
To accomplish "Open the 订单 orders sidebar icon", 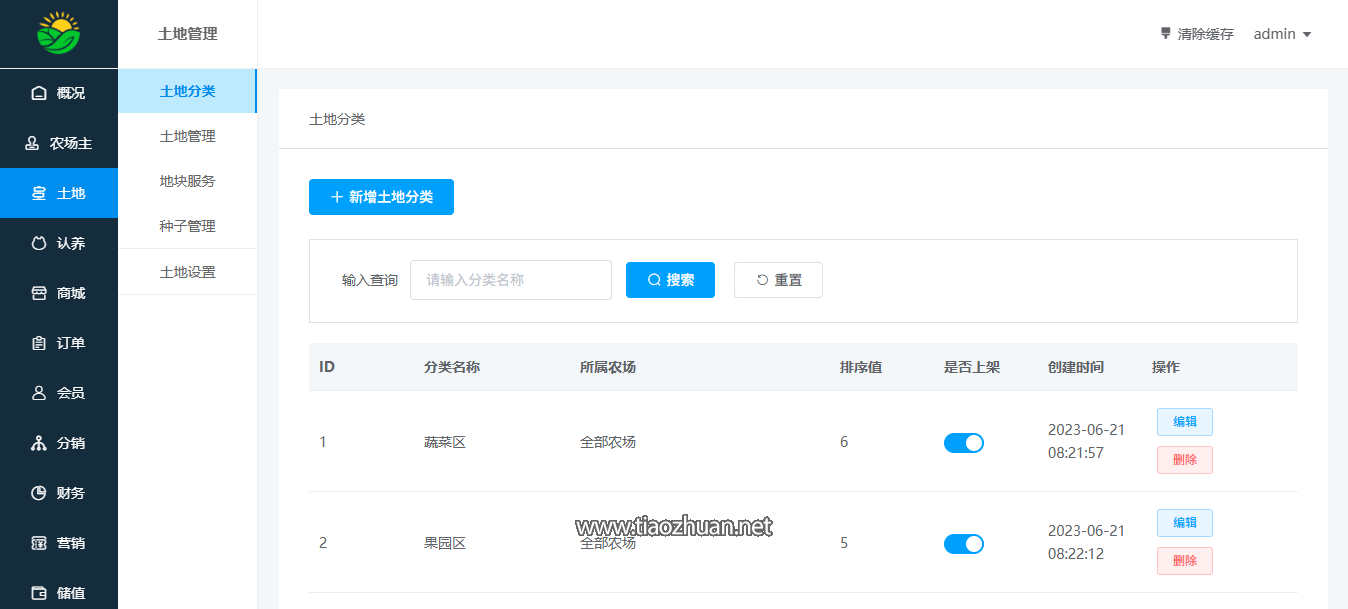I will 39,343.
